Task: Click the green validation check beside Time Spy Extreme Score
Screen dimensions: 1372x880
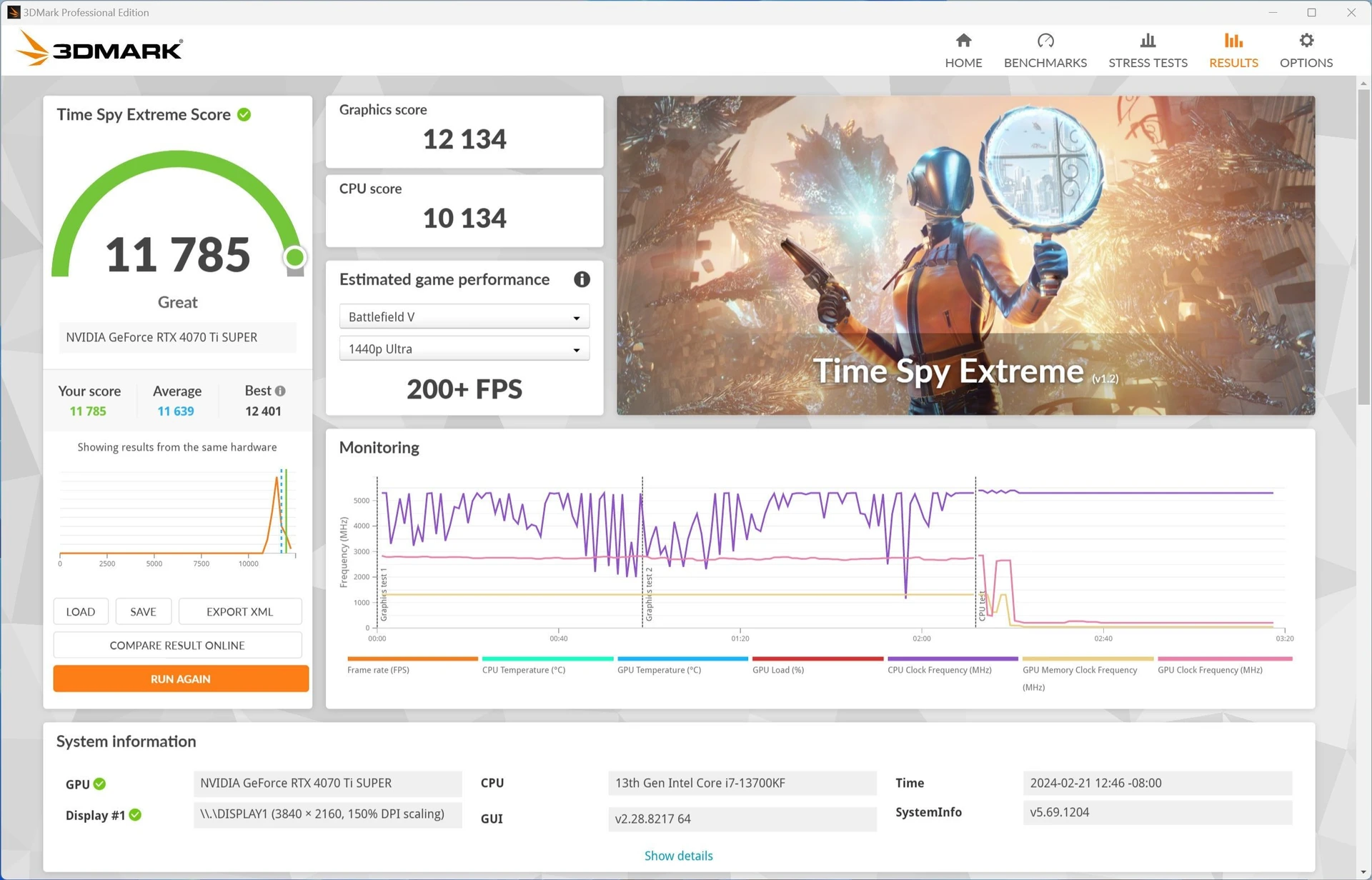Action: tap(244, 114)
